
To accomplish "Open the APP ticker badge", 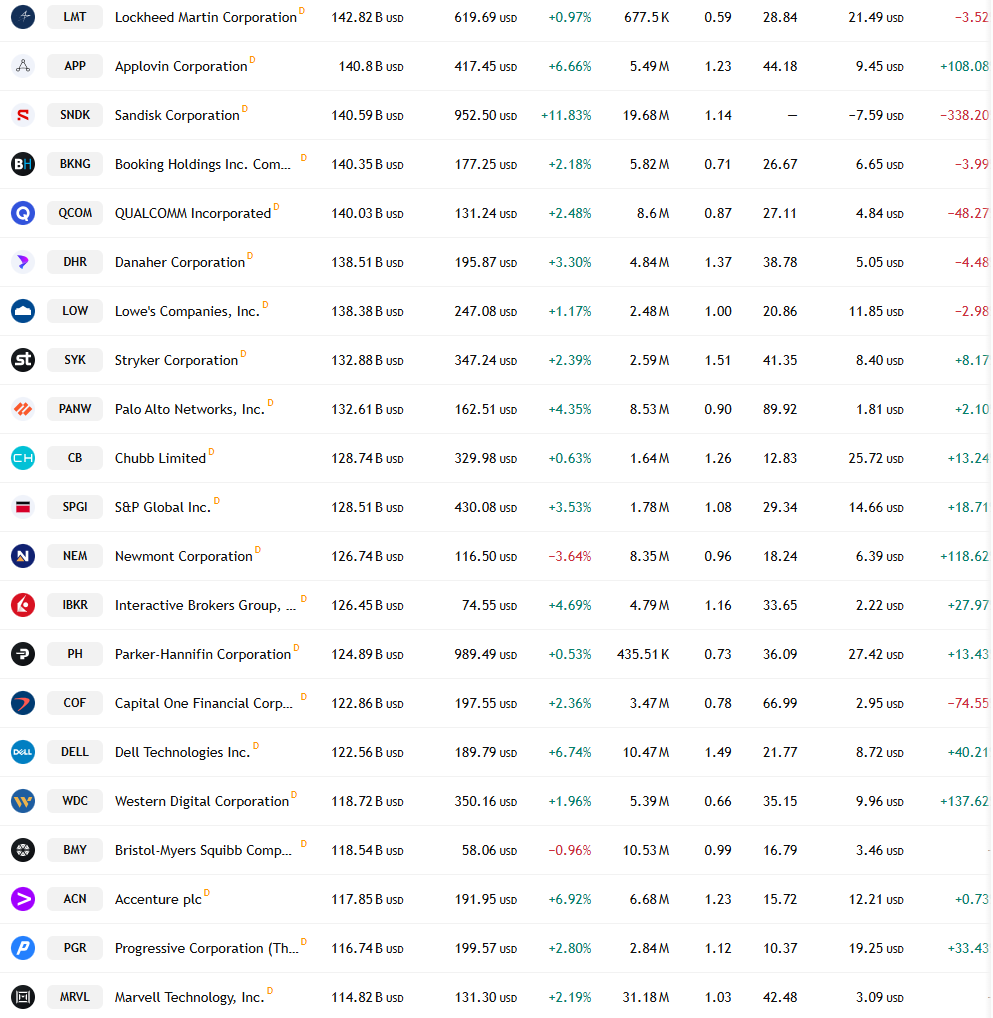I will pos(75,66).
